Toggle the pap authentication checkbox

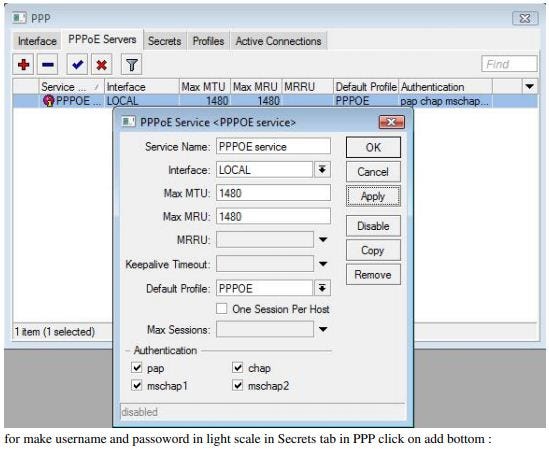coord(137,368)
